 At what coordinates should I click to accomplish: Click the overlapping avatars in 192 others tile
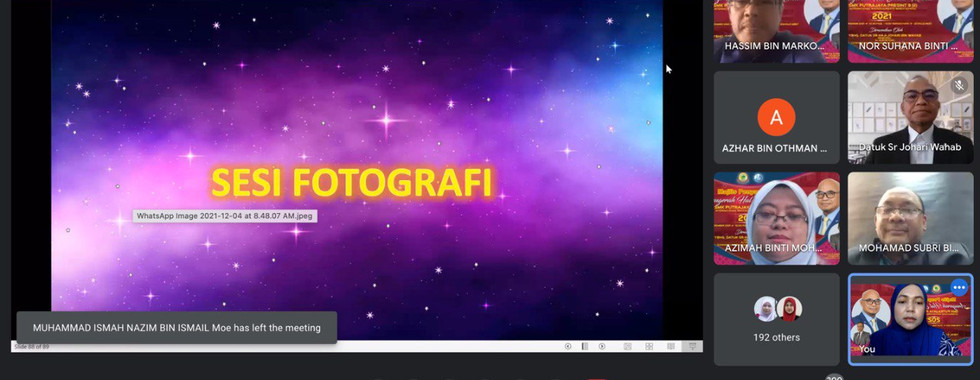point(778,309)
